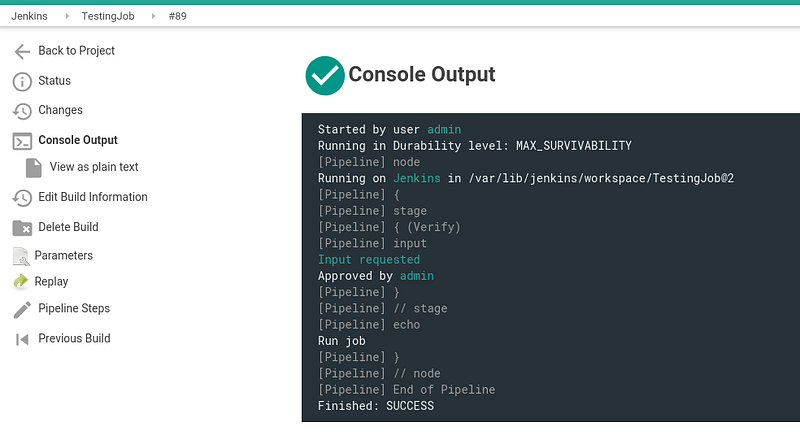Click the Run job output line
Viewport: 800px width, 432px height.
(341, 341)
